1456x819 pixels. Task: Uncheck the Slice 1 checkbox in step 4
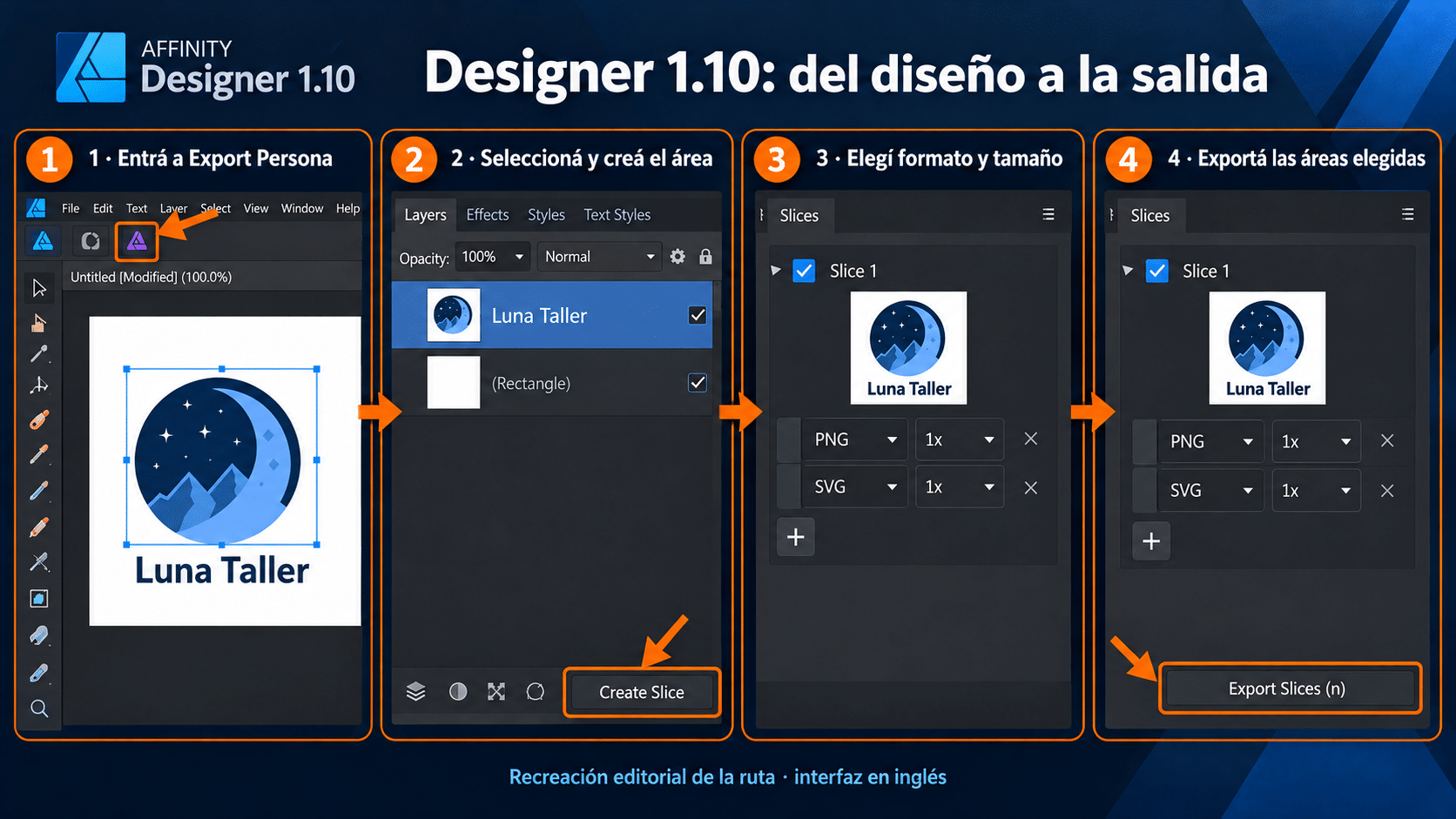click(1156, 271)
